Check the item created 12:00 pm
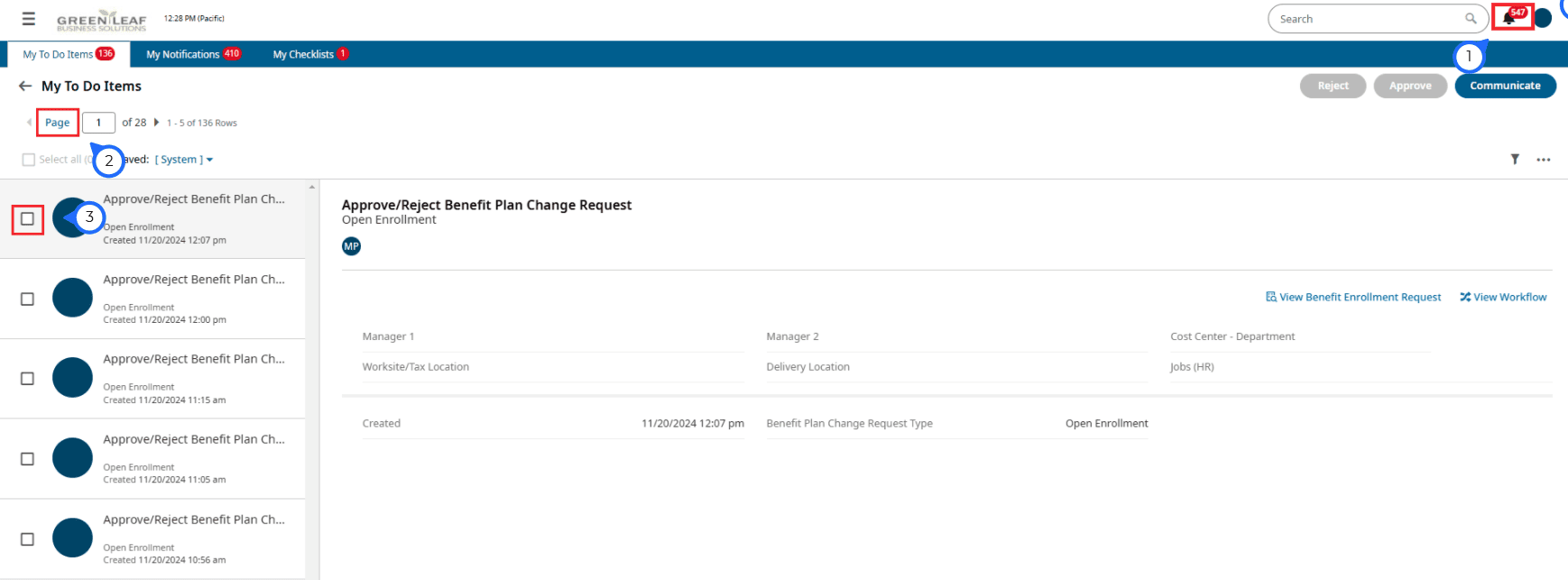The image size is (1568, 580). coord(28,299)
